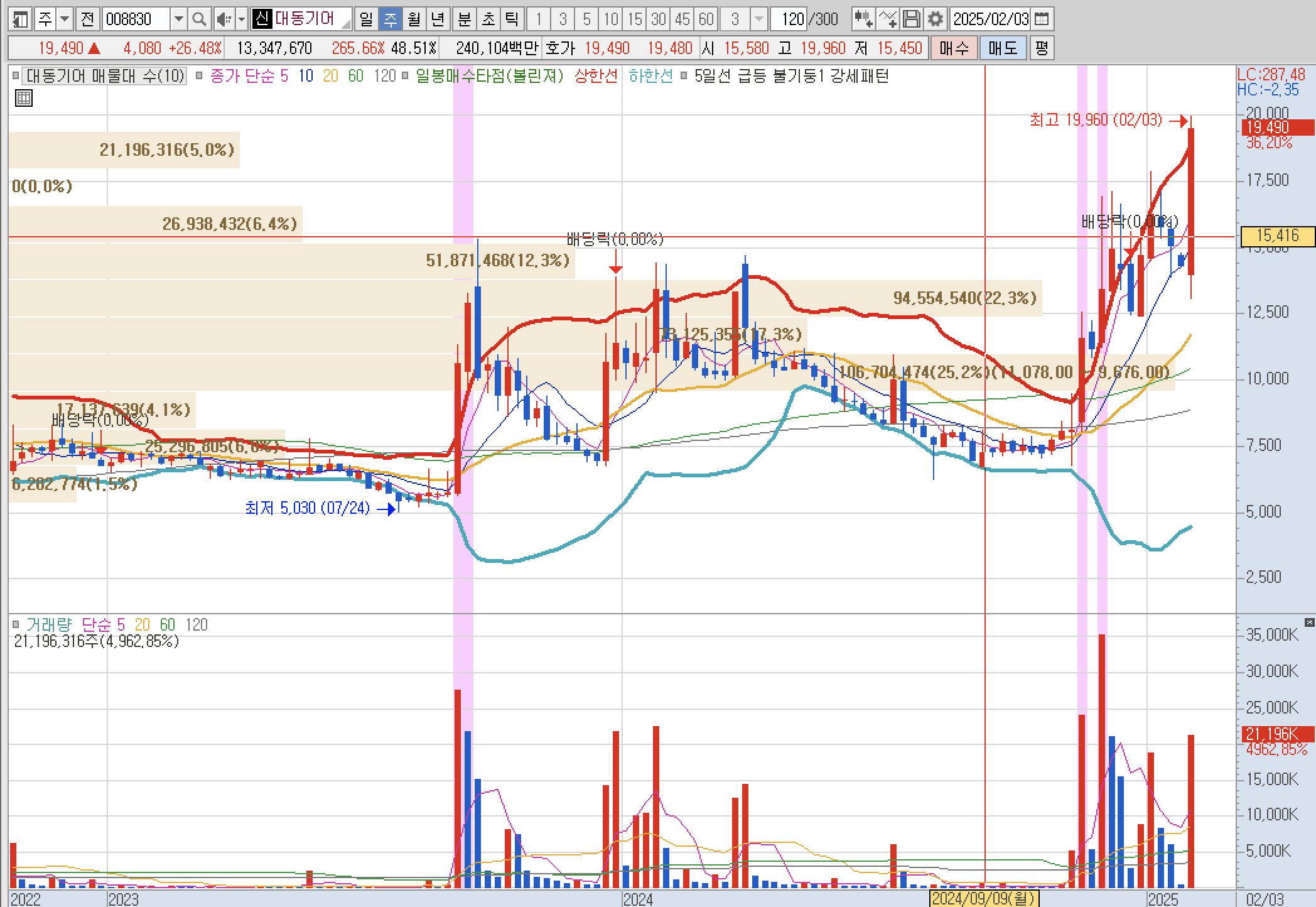Click the add candlestick chart icon
Image resolution: width=1316 pixels, height=907 pixels.
click(x=863, y=19)
